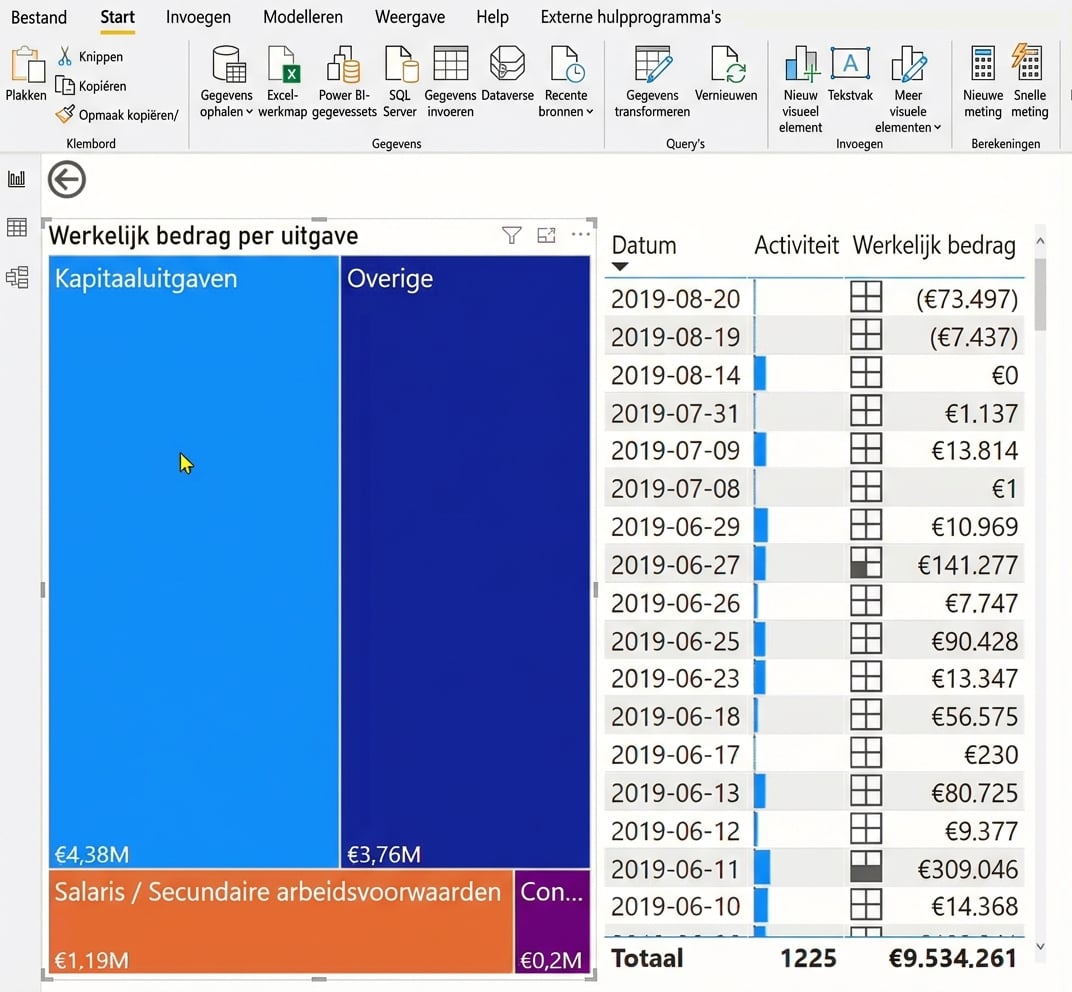1072x992 pixels.
Task: Select the Rapport view icon
Action: (x=16, y=179)
